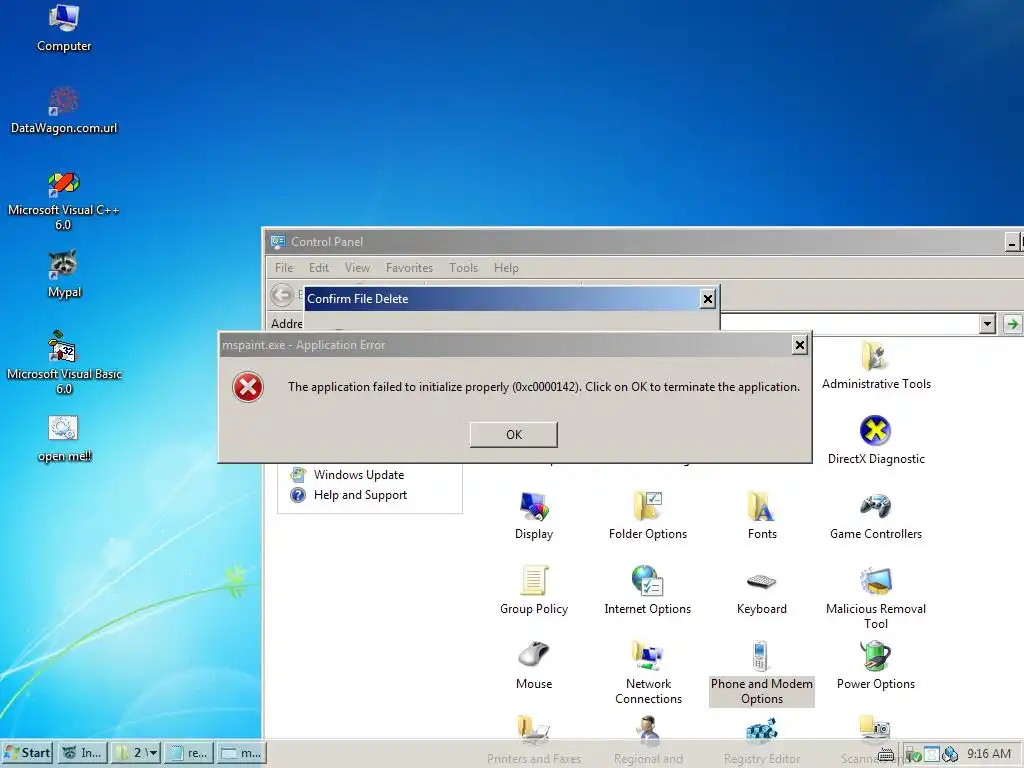This screenshot has width=1024, height=768.
Task: Open Game Controllers applet
Action: (876, 515)
